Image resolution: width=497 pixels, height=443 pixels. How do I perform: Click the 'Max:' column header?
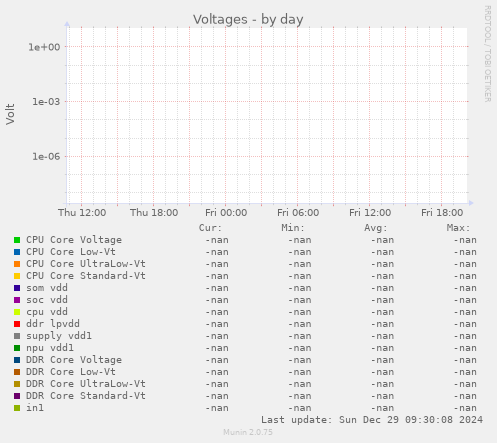[x=458, y=228]
